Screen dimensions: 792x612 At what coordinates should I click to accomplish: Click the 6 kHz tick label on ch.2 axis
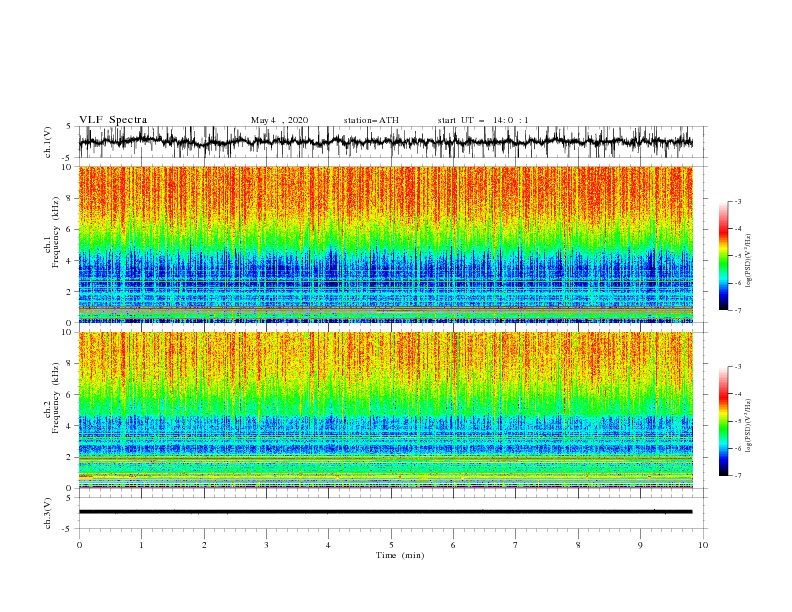(x=70, y=395)
